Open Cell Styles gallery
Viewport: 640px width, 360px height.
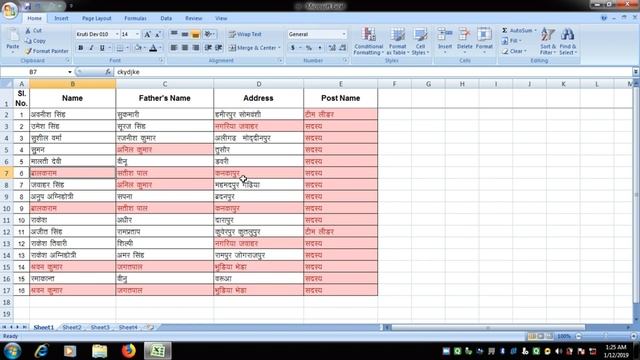pyautogui.click(x=420, y=41)
